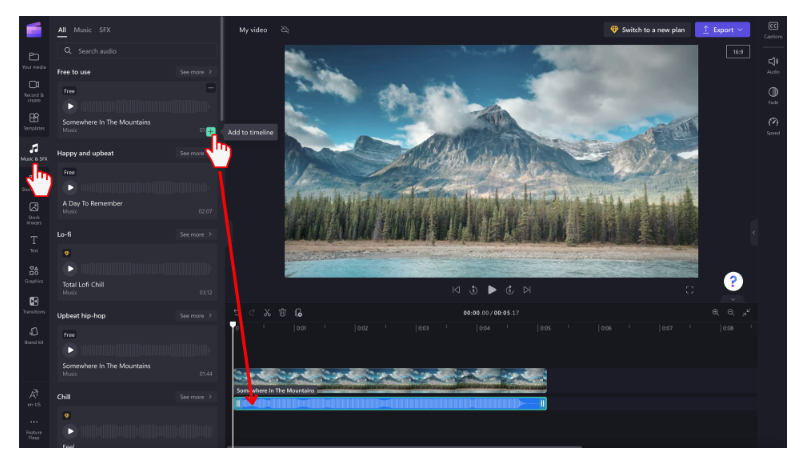
Task: Skip to end of video
Action: coord(527,290)
